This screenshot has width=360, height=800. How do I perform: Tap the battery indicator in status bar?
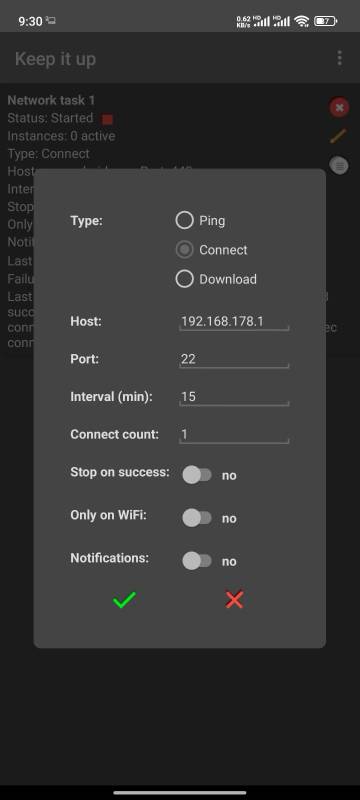coord(325,21)
